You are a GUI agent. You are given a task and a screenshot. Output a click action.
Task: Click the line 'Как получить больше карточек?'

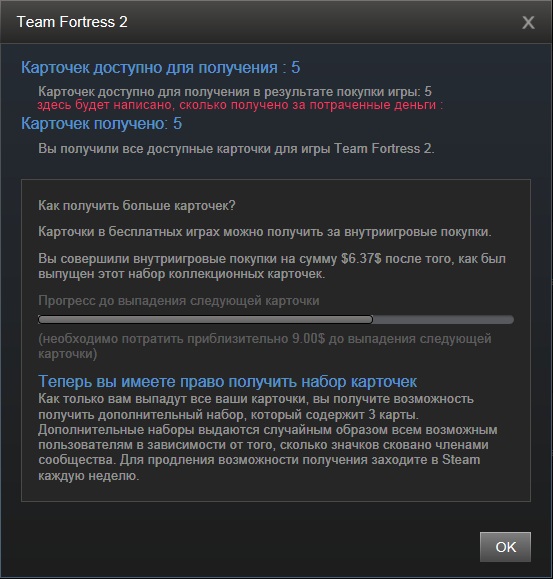(137, 206)
